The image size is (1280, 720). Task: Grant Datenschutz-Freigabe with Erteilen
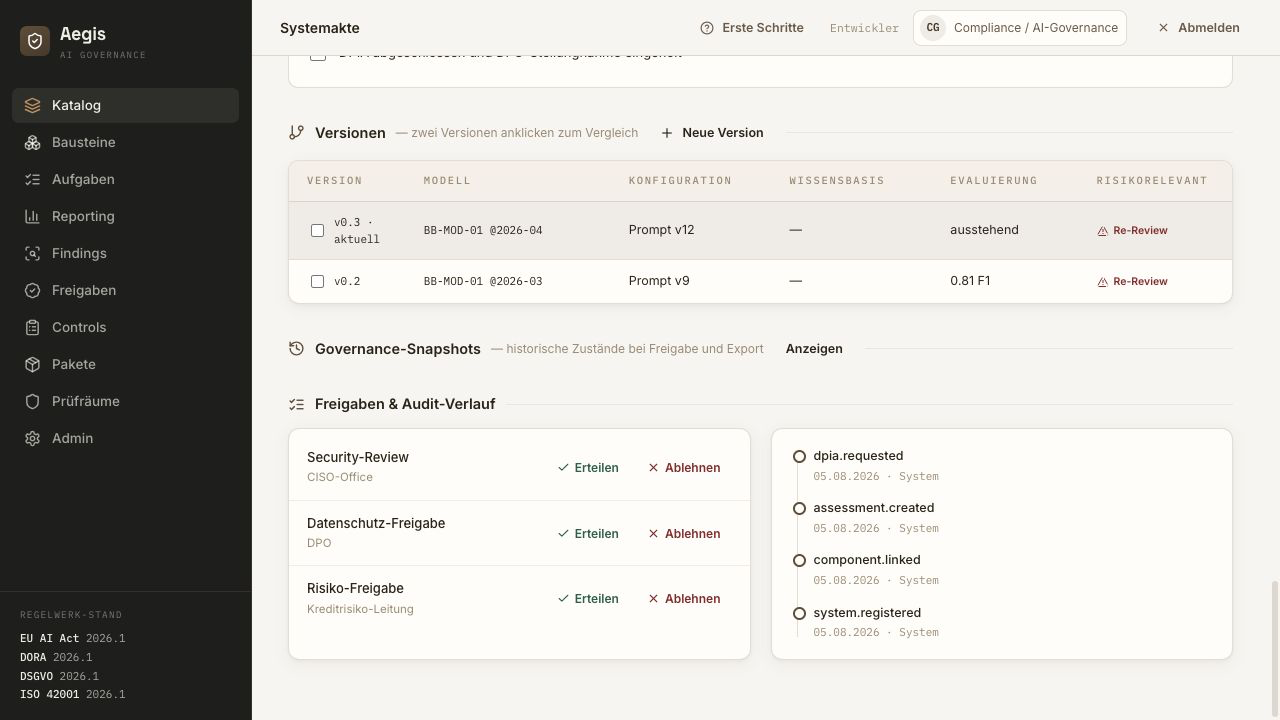[588, 533]
